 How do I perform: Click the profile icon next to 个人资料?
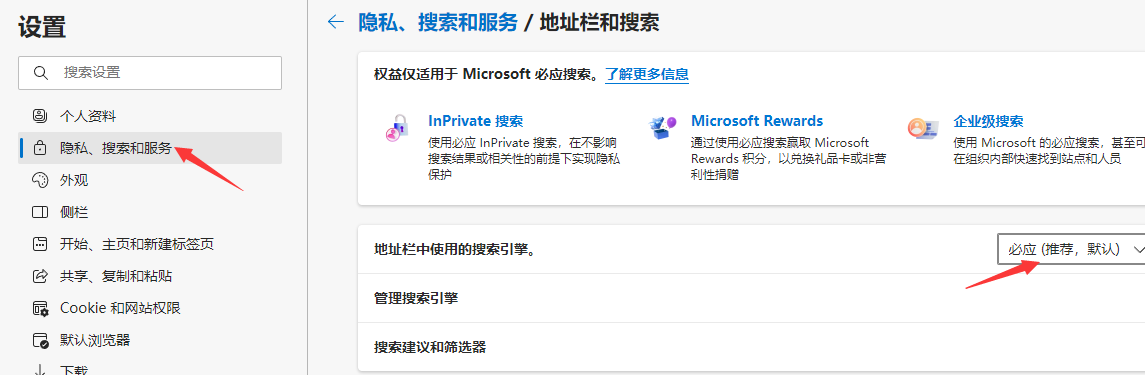pos(40,116)
